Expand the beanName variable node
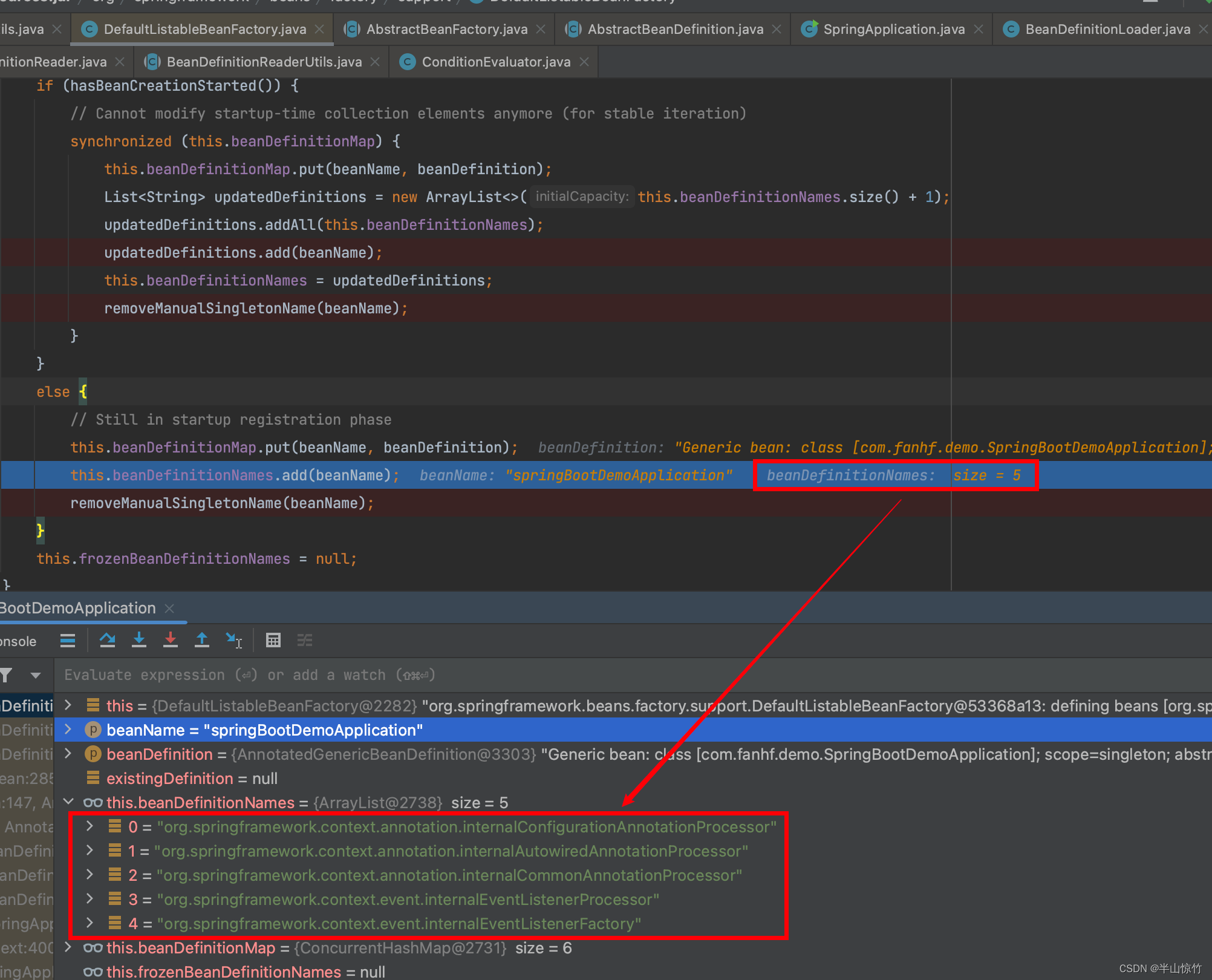Image resolution: width=1212 pixels, height=980 pixels. 68,730
